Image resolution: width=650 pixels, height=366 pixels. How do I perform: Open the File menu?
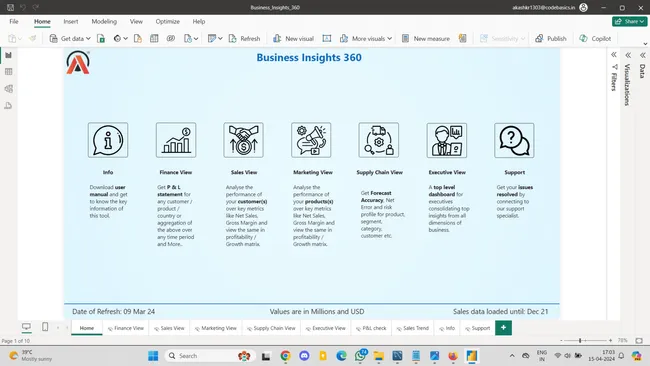[x=14, y=22]
